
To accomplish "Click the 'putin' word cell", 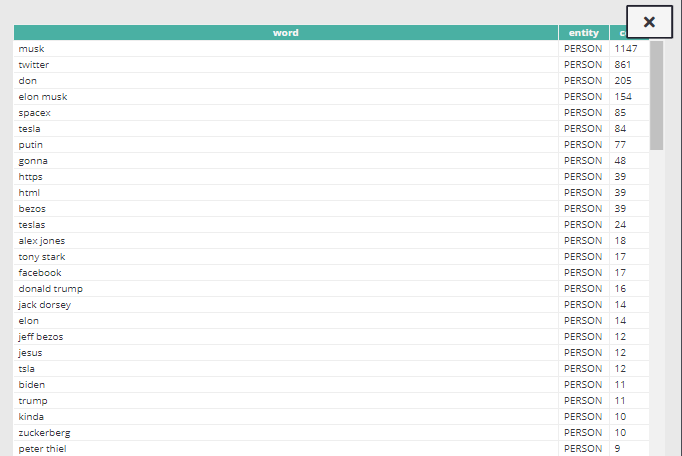I will click(x=31, y=145).
